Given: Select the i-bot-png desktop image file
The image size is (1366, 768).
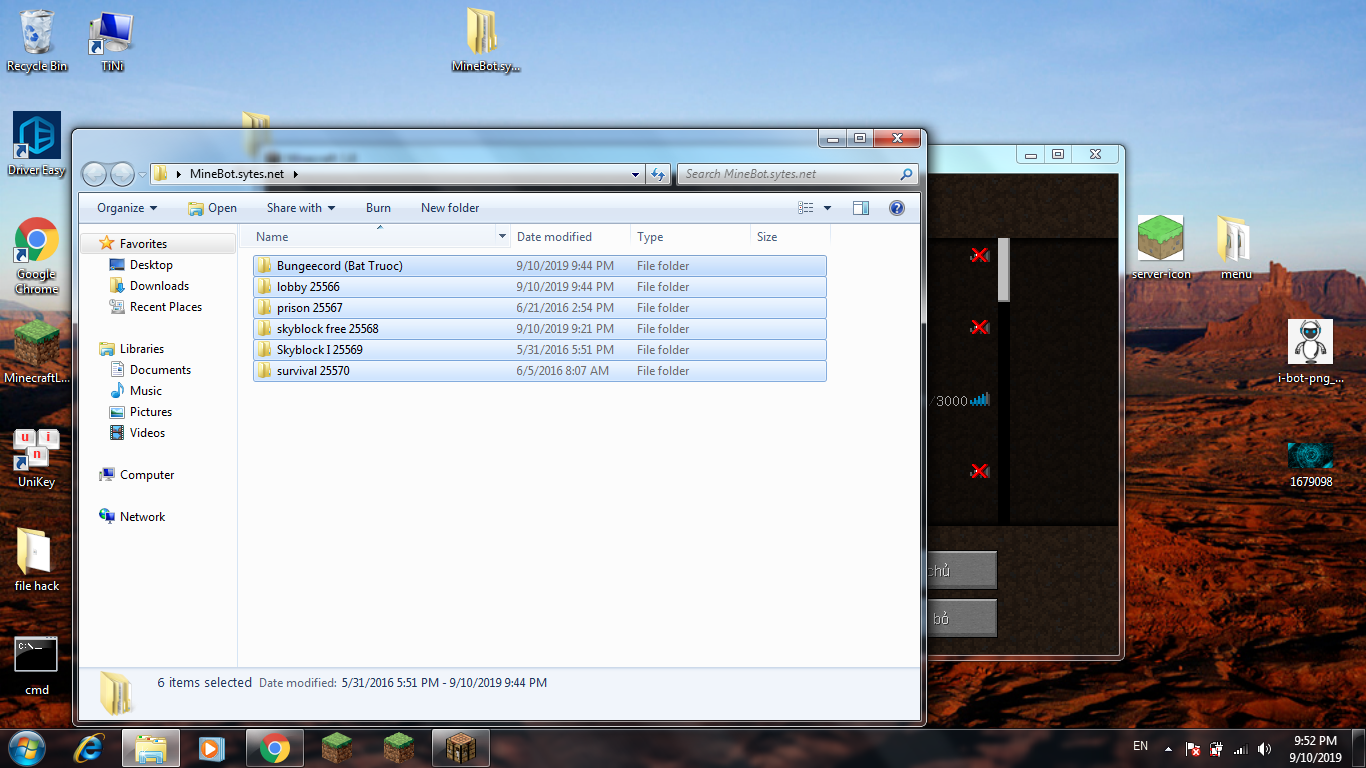Looking at the screenshot, I should 1311,352.
